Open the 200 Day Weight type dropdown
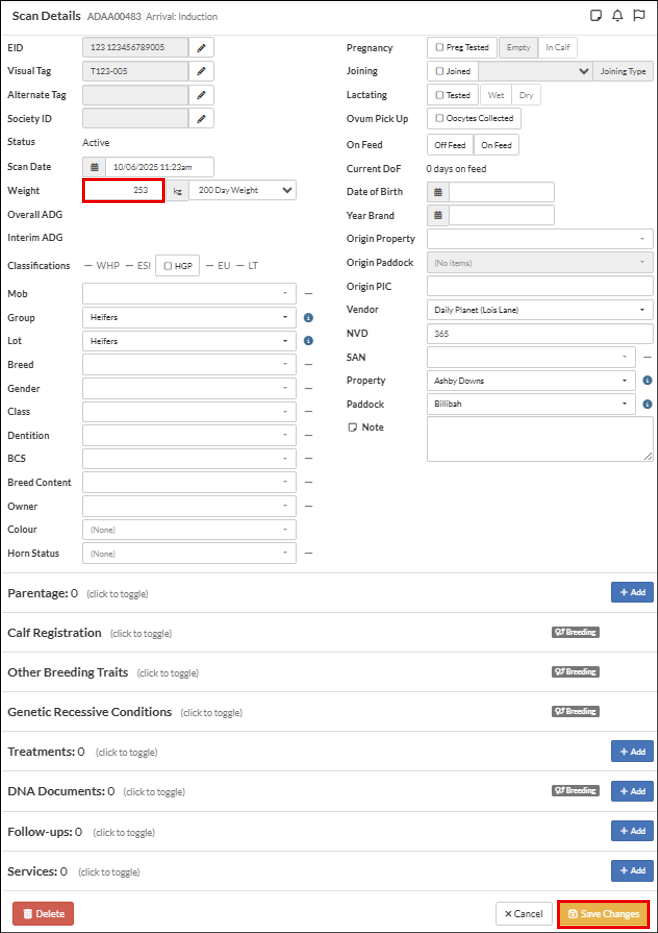 pos(243,190)
